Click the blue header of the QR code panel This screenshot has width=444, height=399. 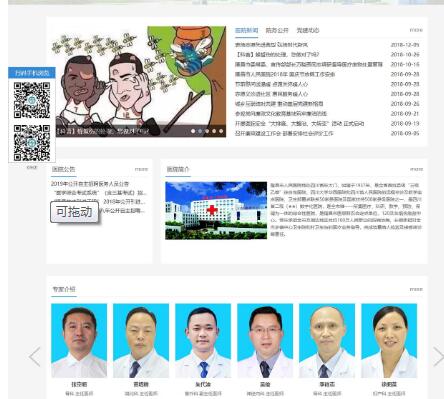[32, 73]
